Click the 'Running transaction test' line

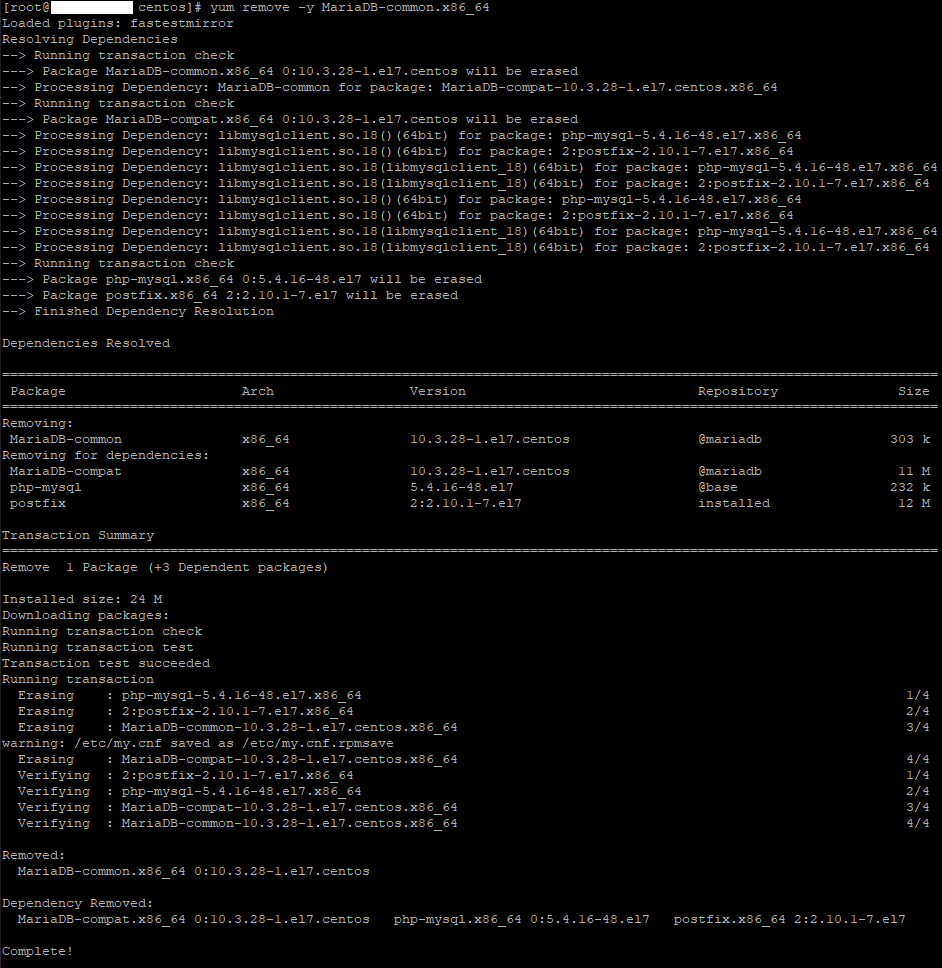point(98,648)
